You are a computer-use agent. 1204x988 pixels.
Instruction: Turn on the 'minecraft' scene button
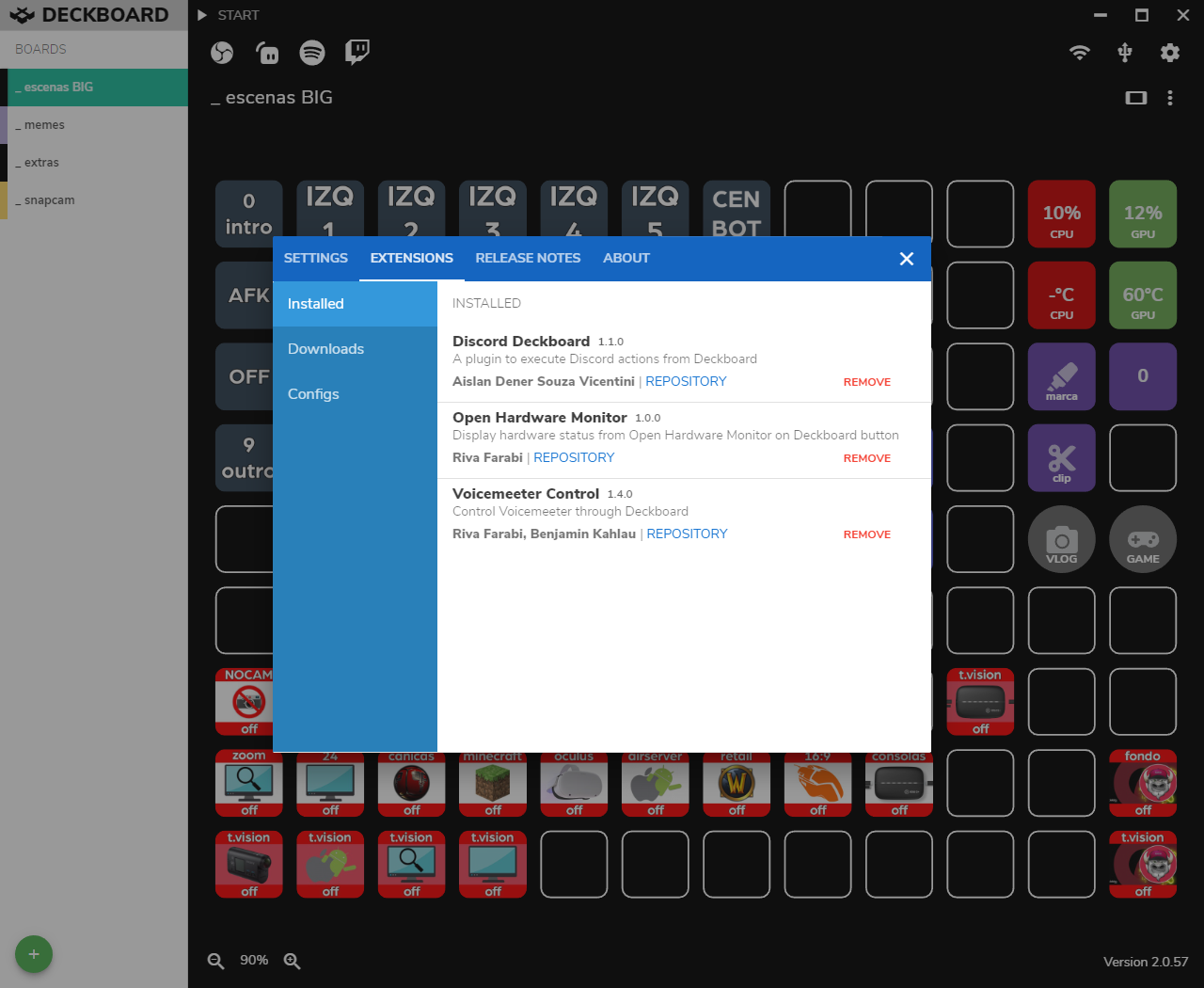tap(492, 783)
